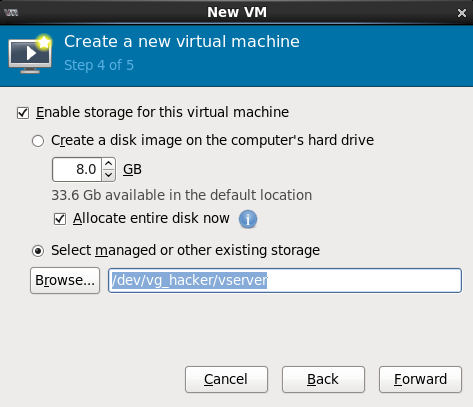Click the virtual machine monitor icon
This screenshot has width=473, height=407.
tap(30, 53)
